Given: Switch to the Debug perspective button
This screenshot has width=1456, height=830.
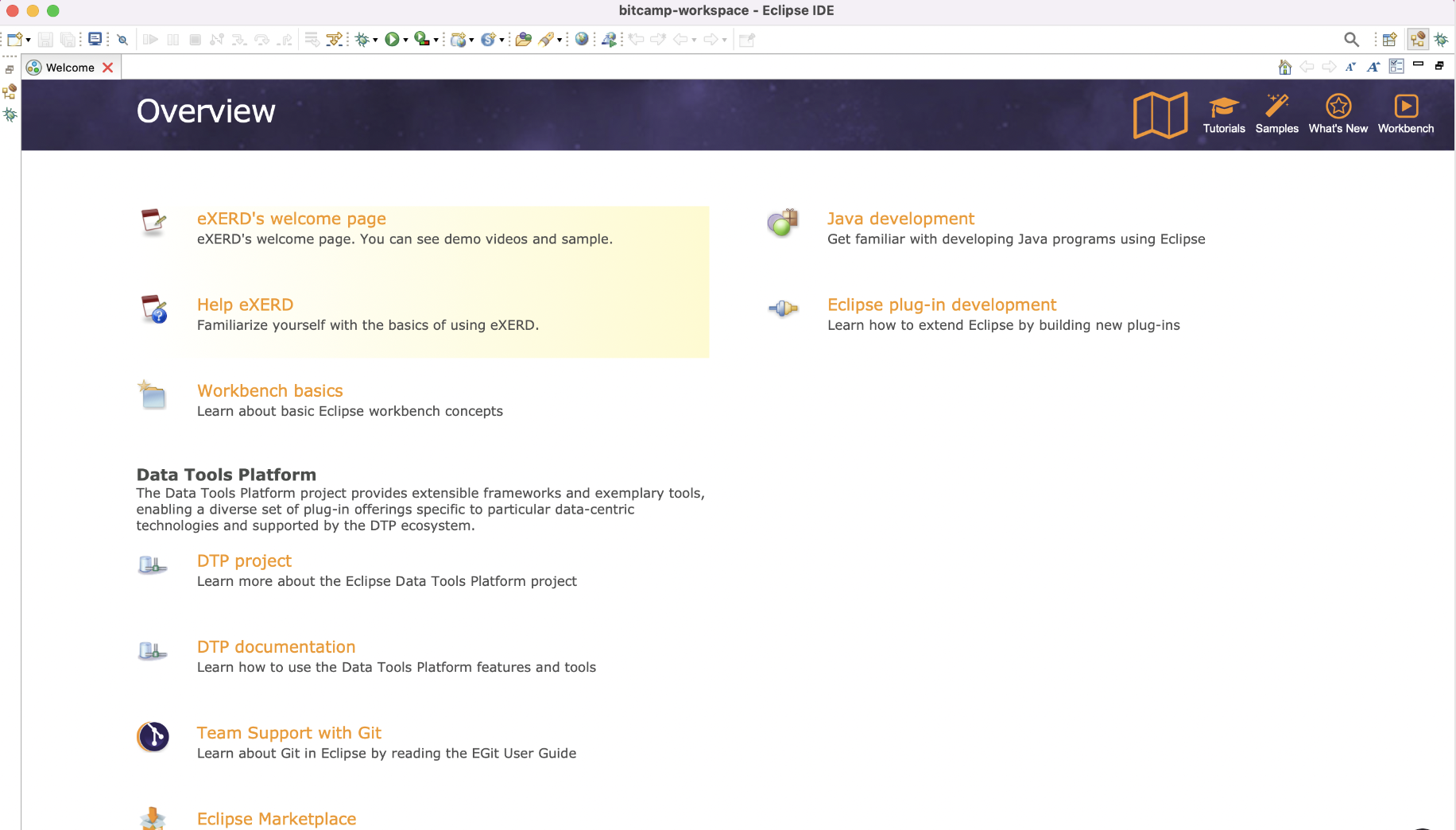Looking at the screenshot, I should [x=1442, y=39].
